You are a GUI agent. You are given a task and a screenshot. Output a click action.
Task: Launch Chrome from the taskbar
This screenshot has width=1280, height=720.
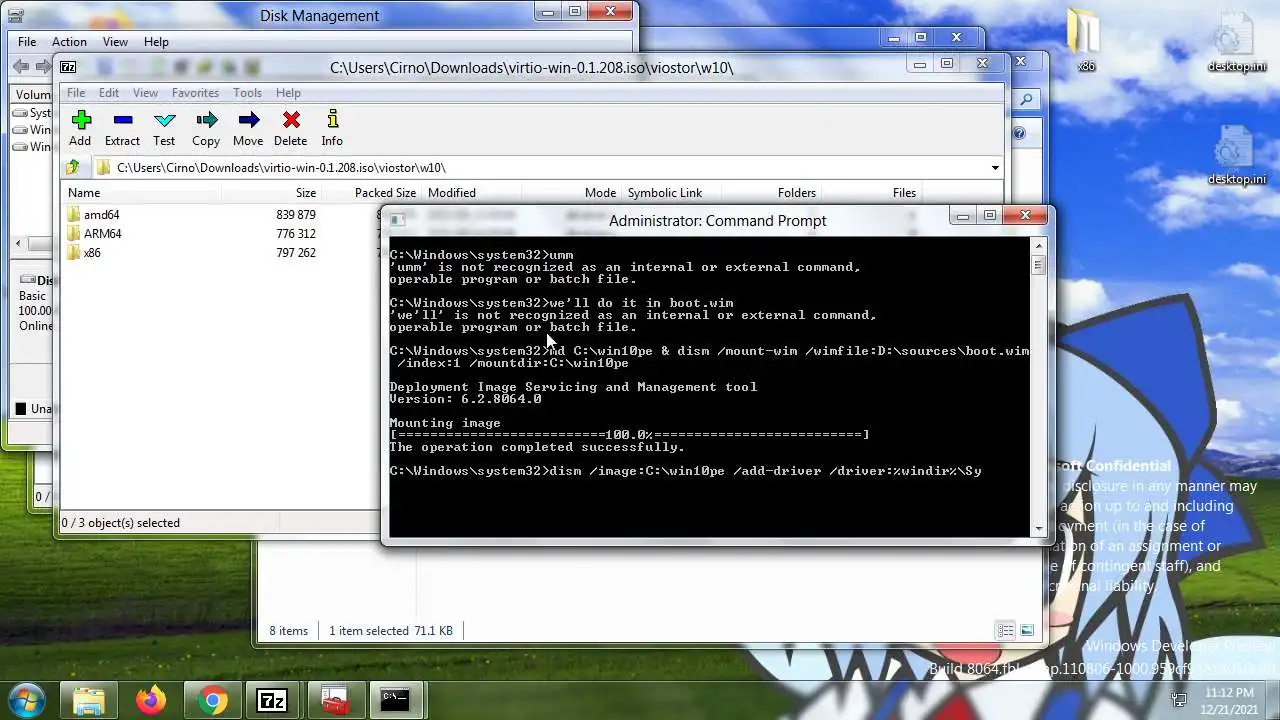coord(212,700)
